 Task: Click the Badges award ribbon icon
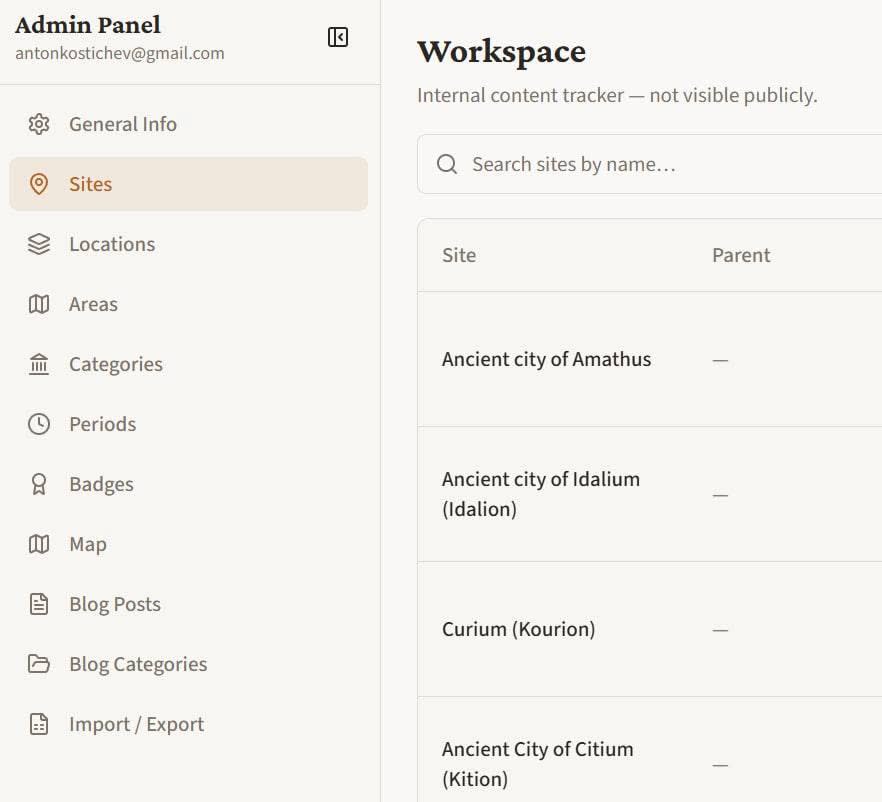39,484
